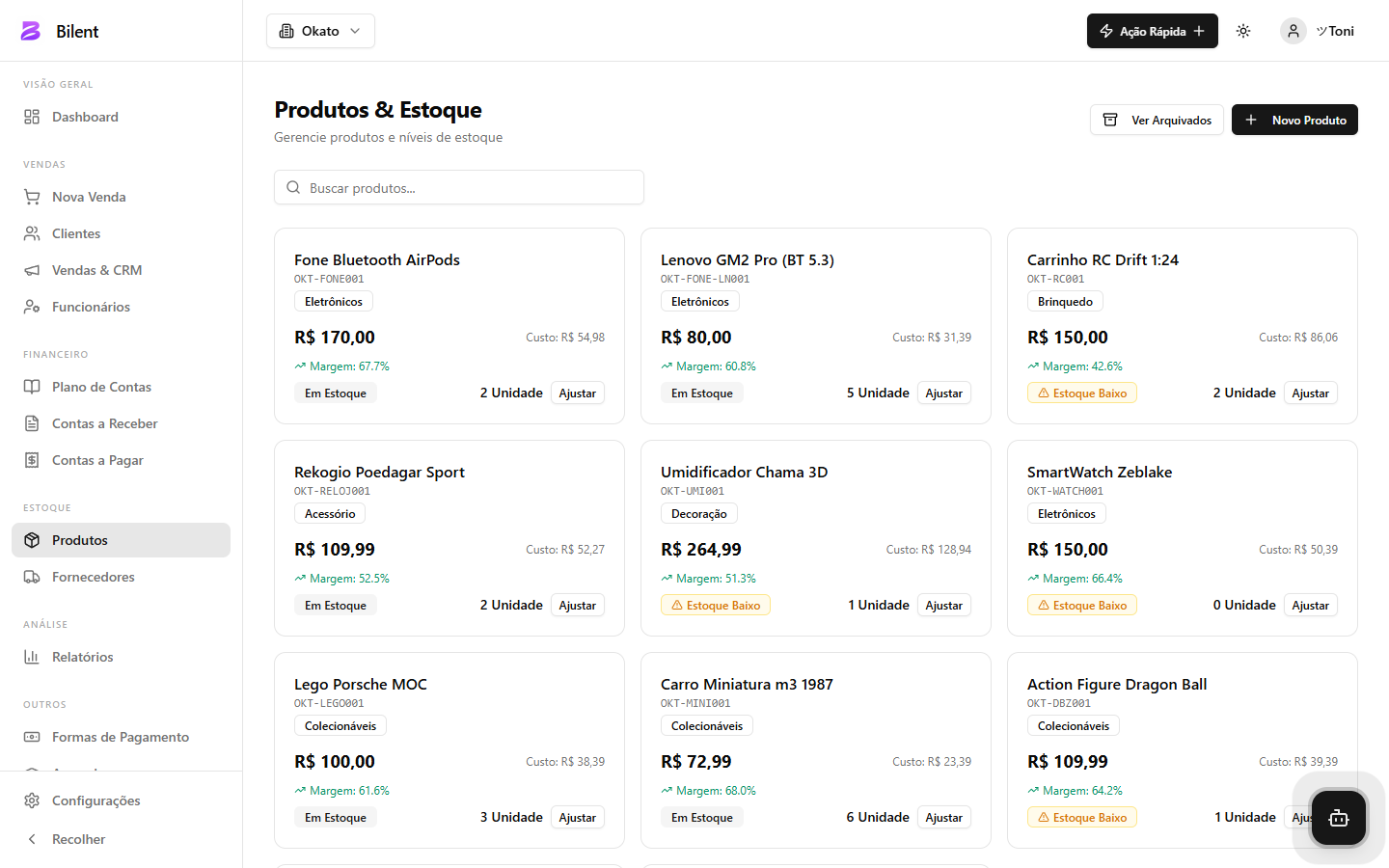1389x868 pixels.
Task: Open the Clientes menu item
Action: 76,233
